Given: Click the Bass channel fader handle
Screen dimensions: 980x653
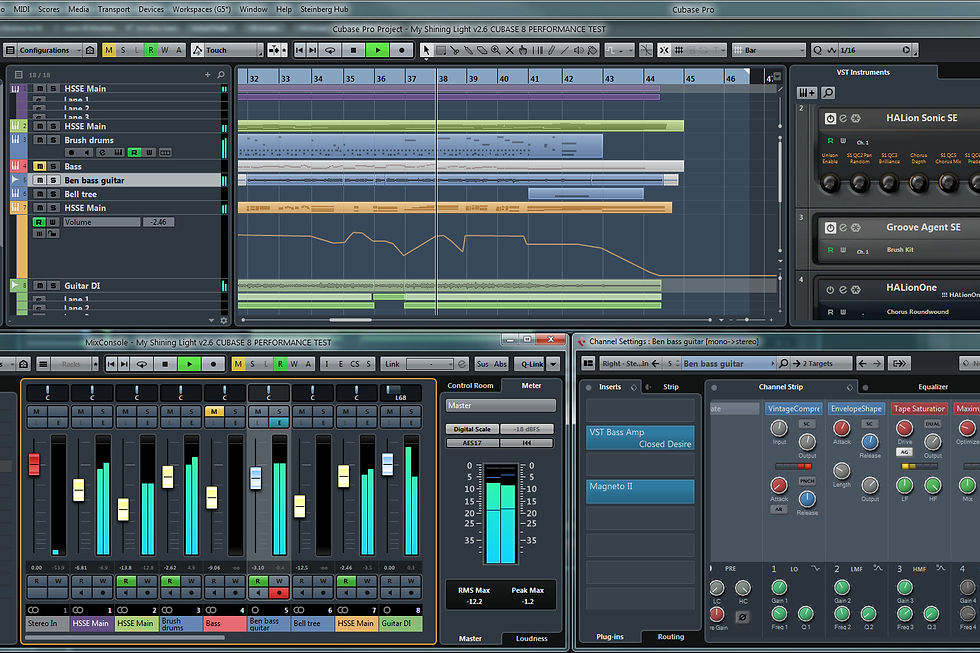Looking at the screenshot, I should pyautogui.click(x=212, y=497).
